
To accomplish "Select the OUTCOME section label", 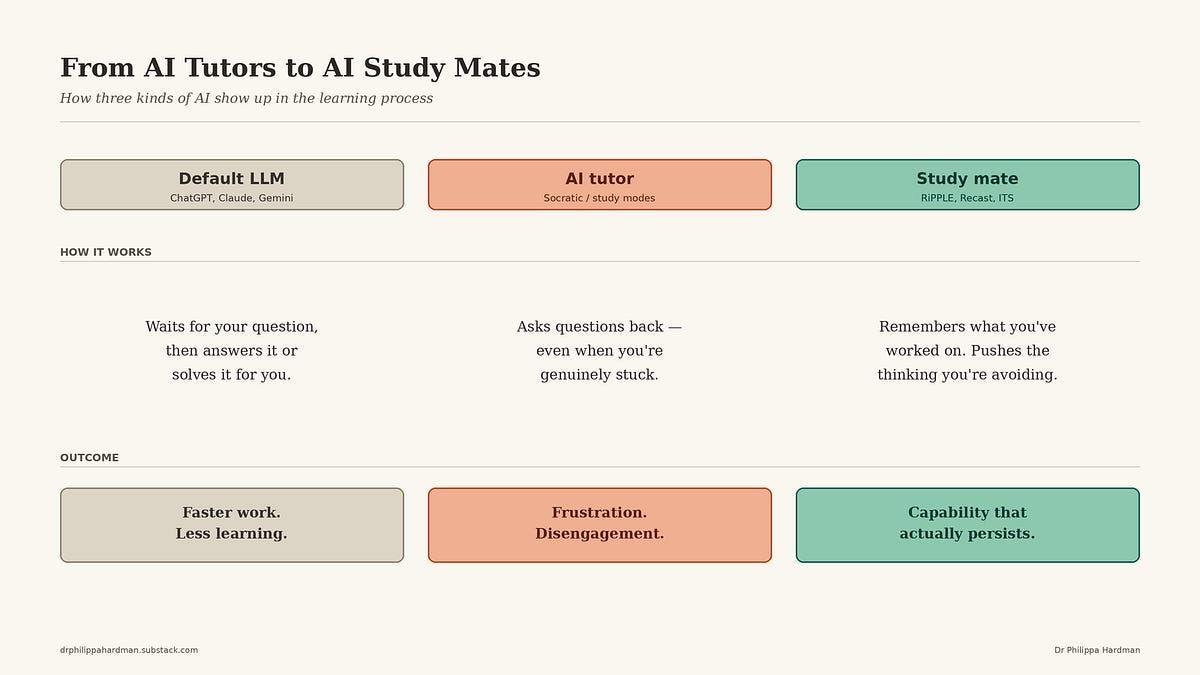I will pyautogui.click(x=89, y=458).
